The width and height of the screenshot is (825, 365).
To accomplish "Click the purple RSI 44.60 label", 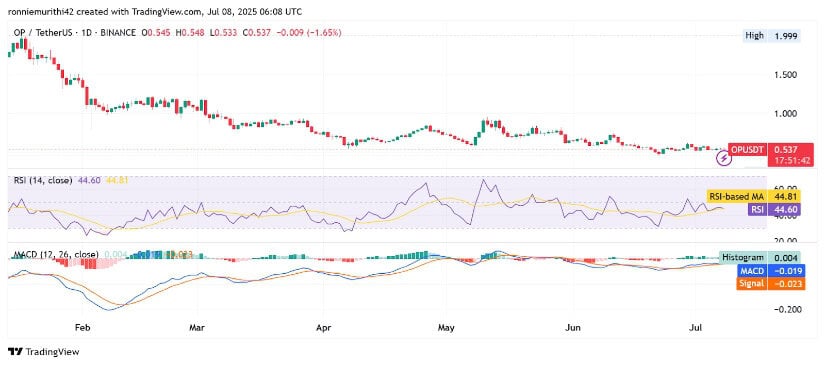I will pos(774,209).
